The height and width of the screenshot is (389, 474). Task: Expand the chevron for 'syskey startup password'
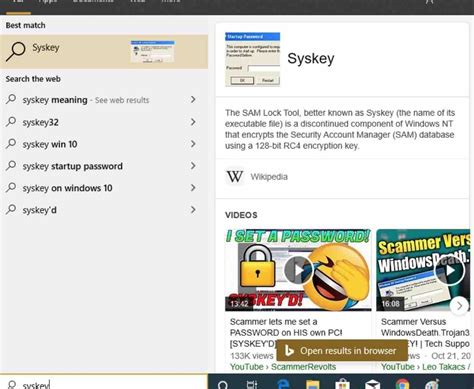193,166
